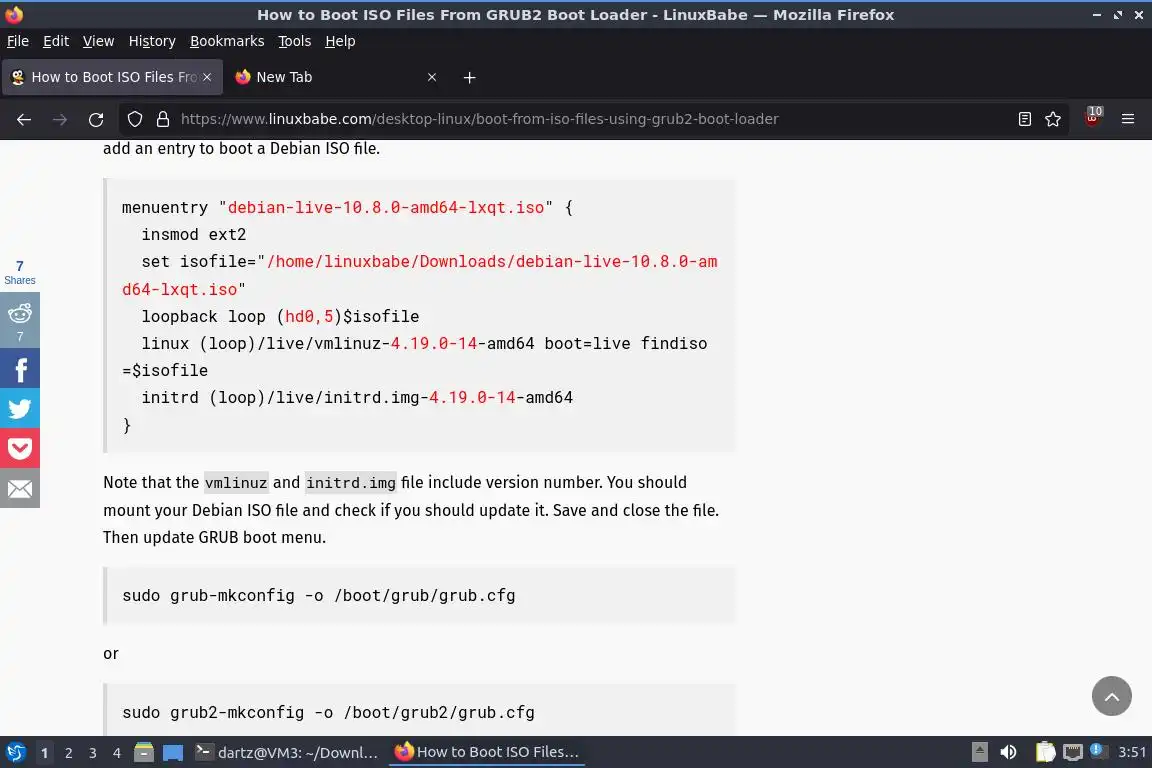This screenshot has height=768, width=1152.
Task: Open the Help menu
Action: coord(340,41)
